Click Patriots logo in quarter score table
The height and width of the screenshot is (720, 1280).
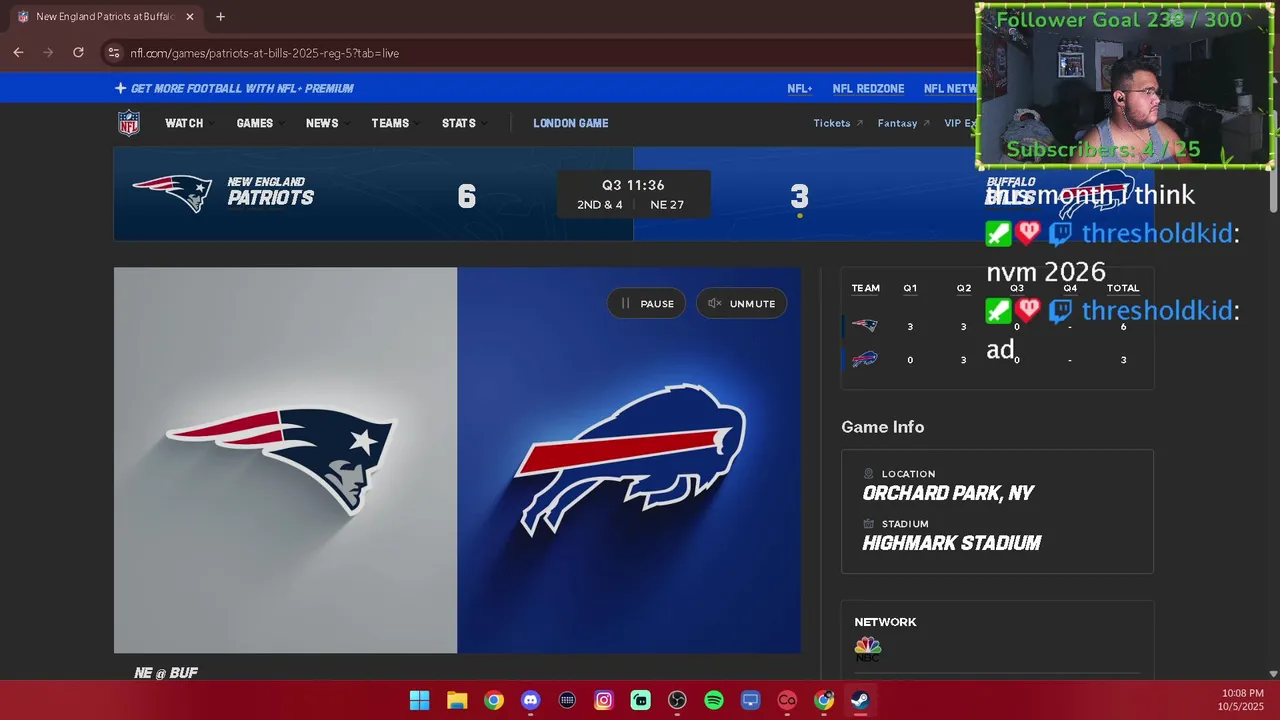(865, 326)
